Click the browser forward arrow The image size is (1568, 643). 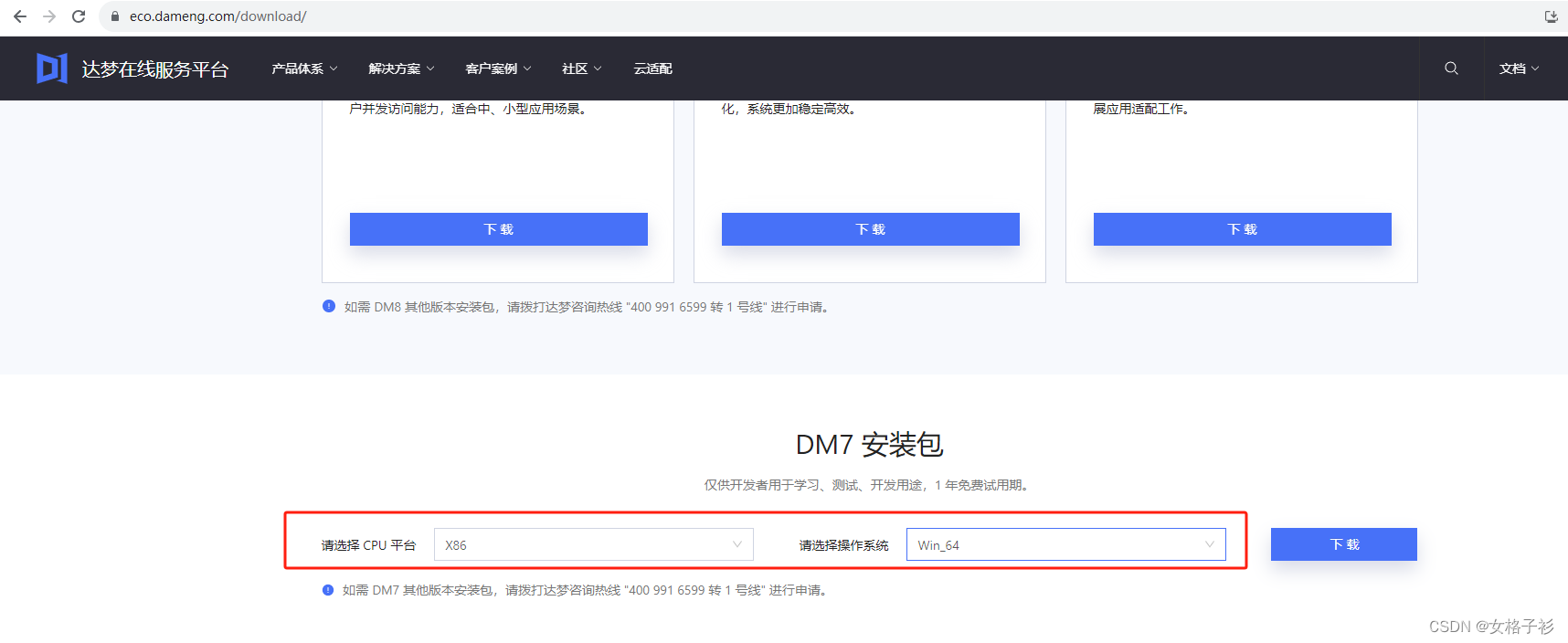pos(49,16)
